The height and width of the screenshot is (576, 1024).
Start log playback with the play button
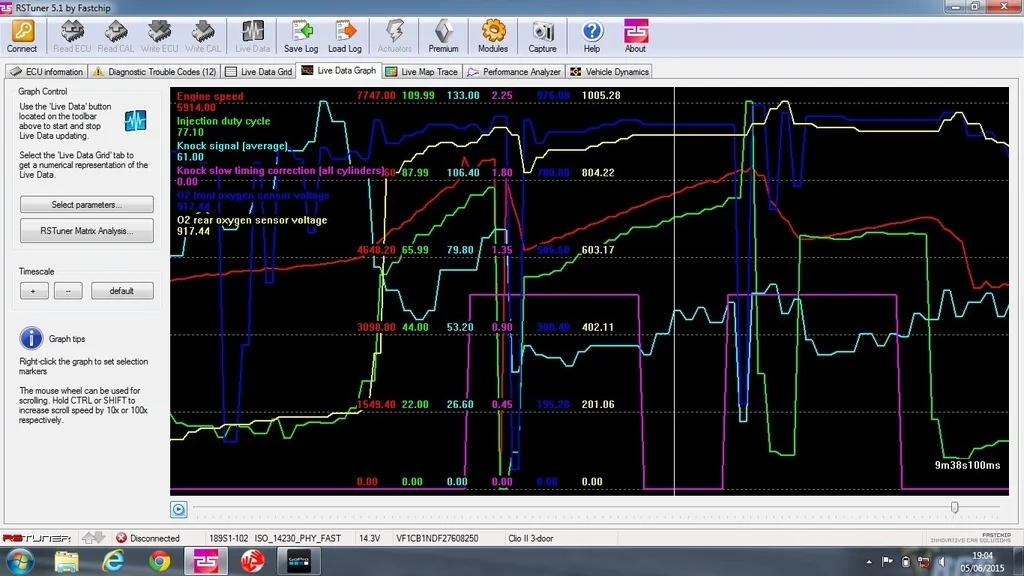pyautogui.click(x=178, y=509)
